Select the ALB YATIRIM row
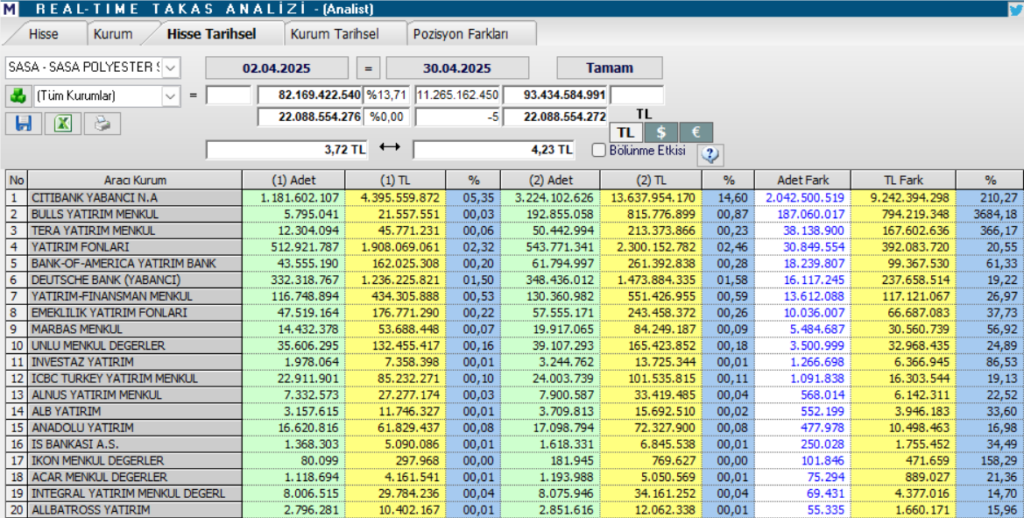The height and width of the screenshot is (518, 1024). 514,412
